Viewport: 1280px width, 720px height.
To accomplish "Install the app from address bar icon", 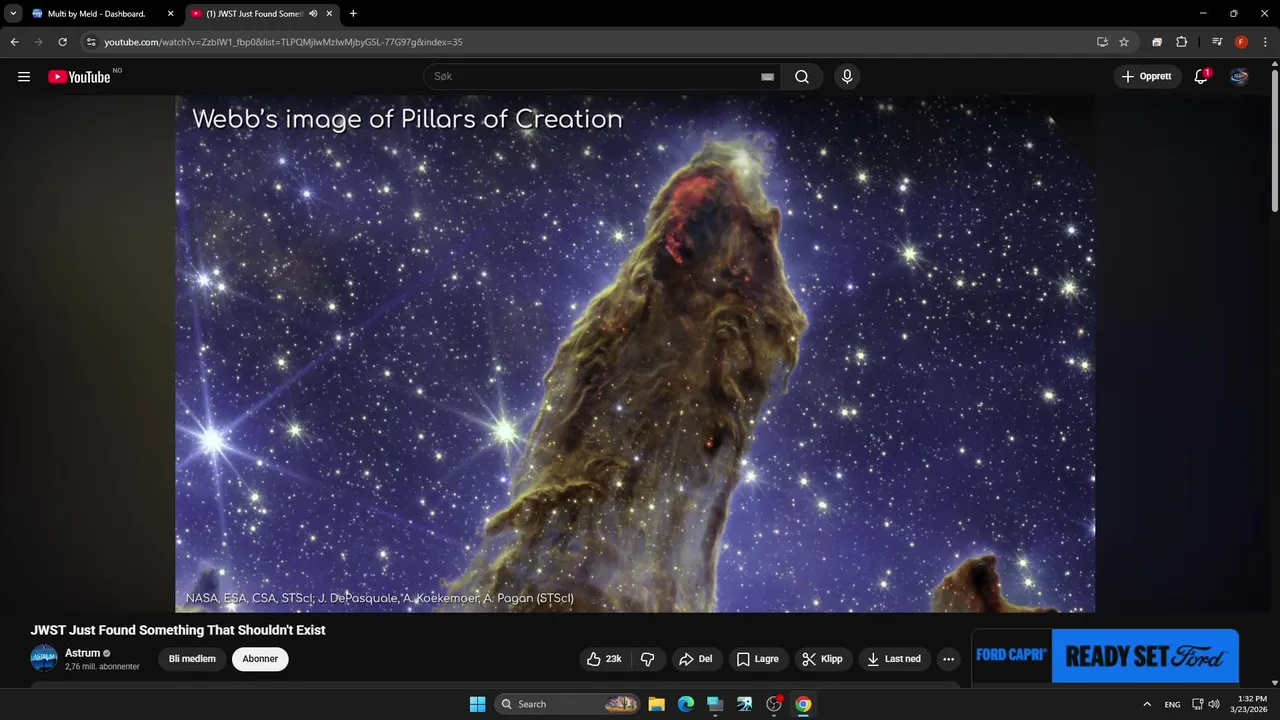I will 1102,42.
